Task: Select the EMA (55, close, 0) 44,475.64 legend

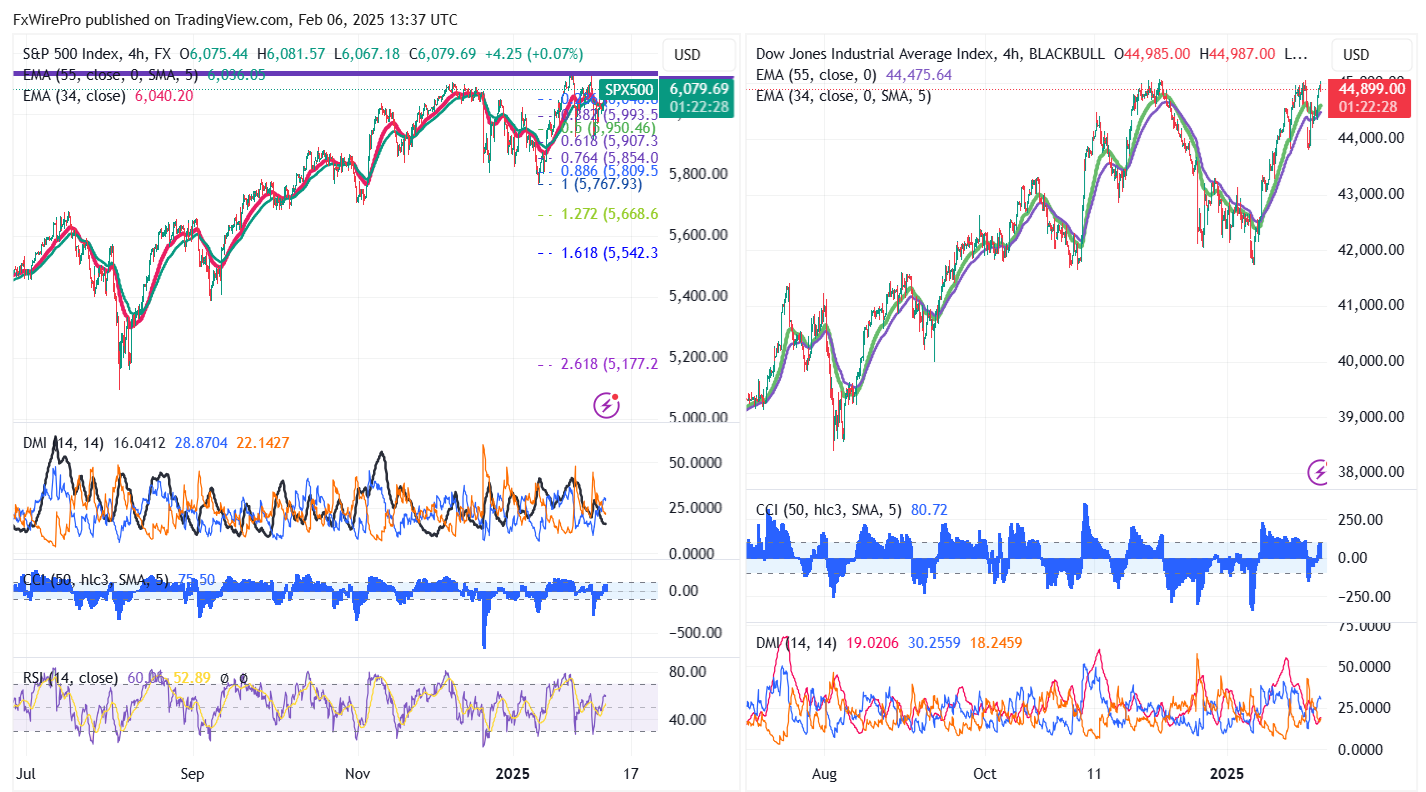Action: (x=854, y=75)
